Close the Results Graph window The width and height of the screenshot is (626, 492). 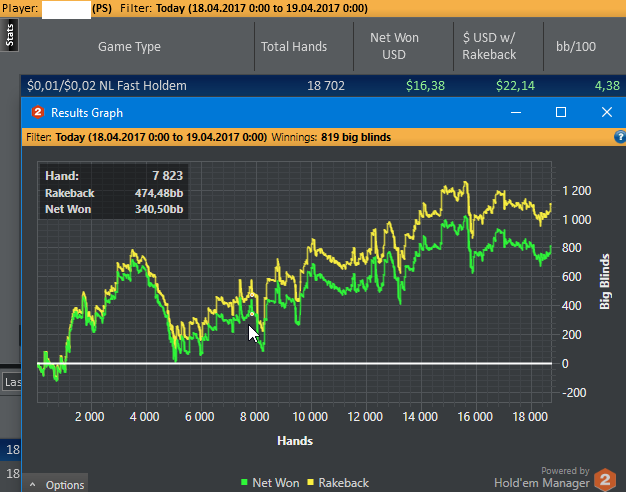pyautogui.click(x=607, y=112)
